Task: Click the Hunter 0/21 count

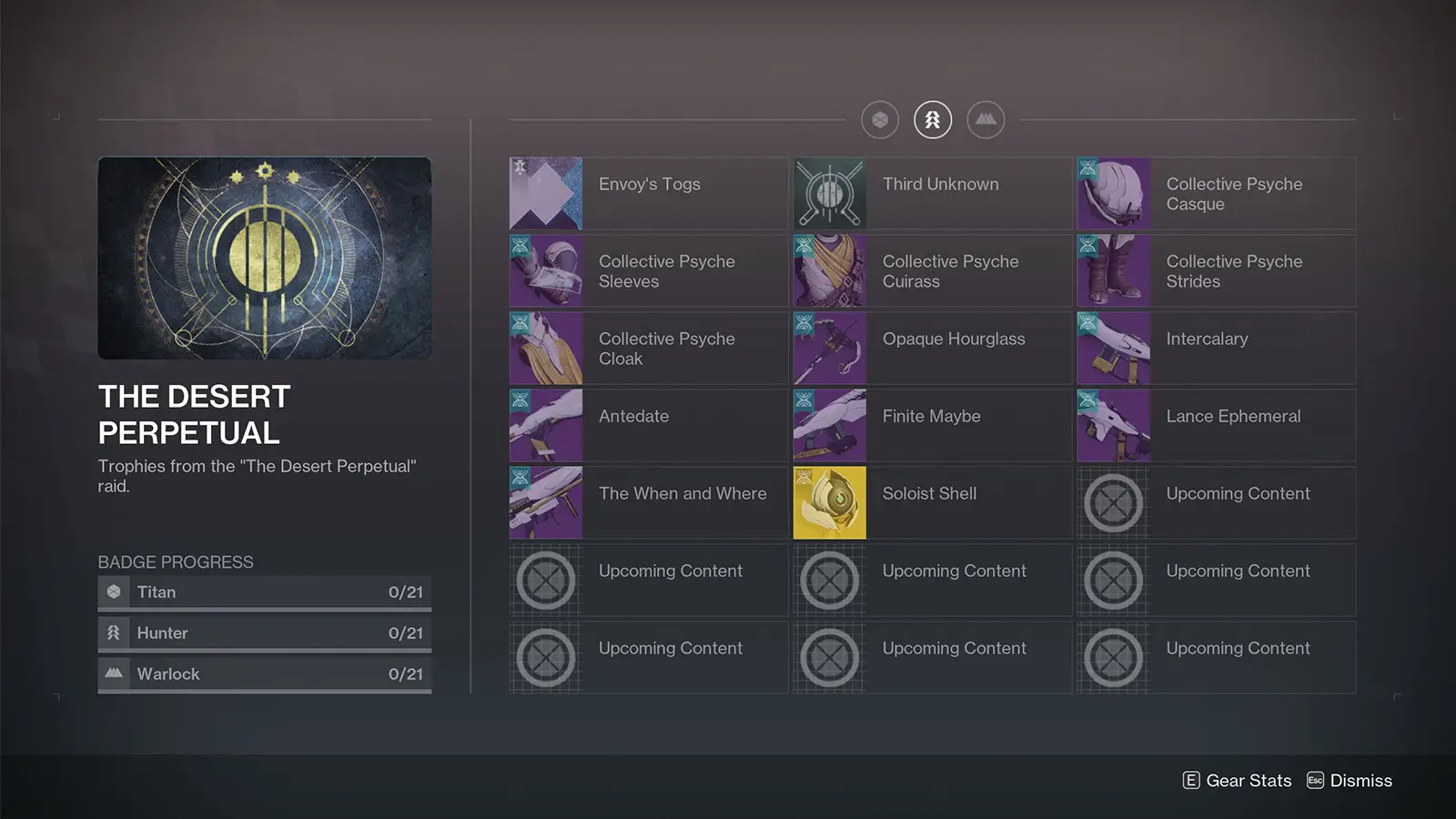Action: (406, 633)
